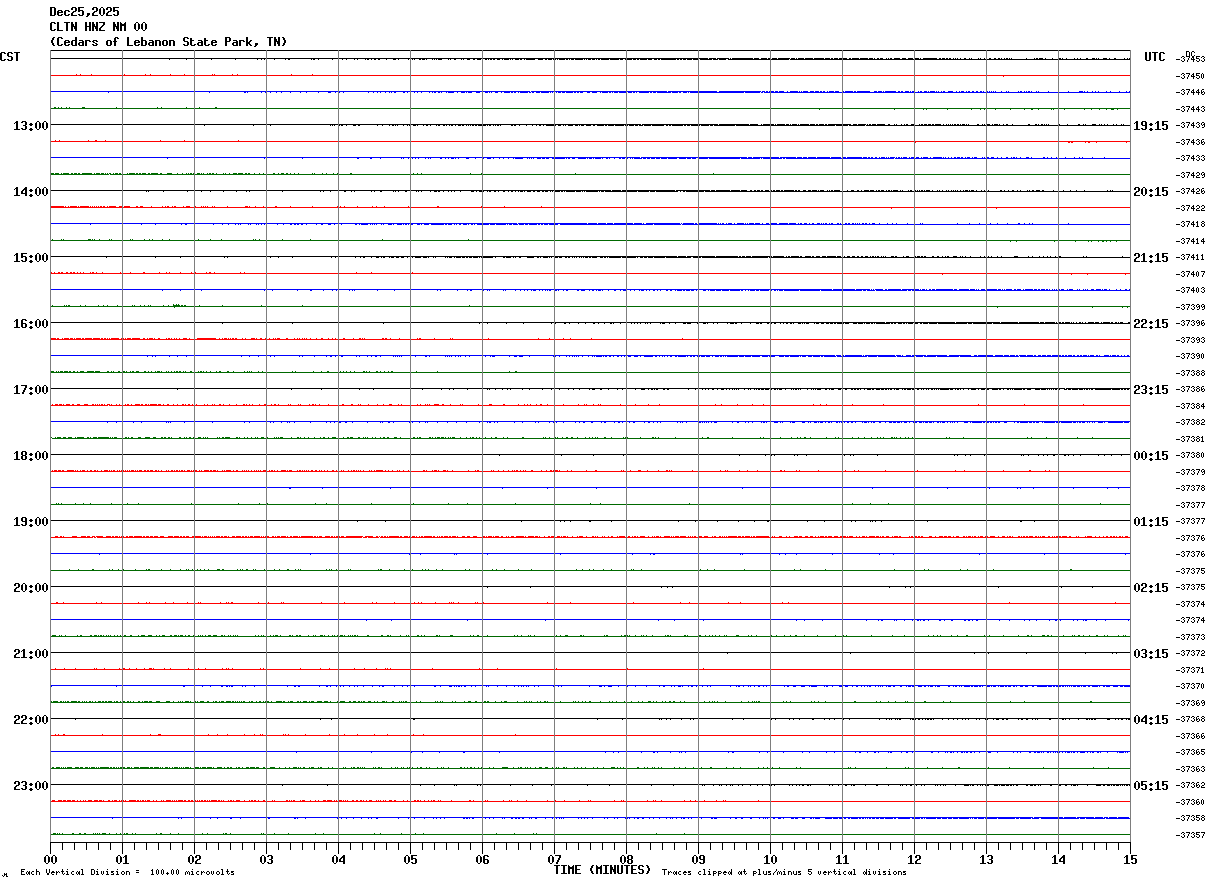Click the DC offset value -37446

click(x=1190, y=92)
